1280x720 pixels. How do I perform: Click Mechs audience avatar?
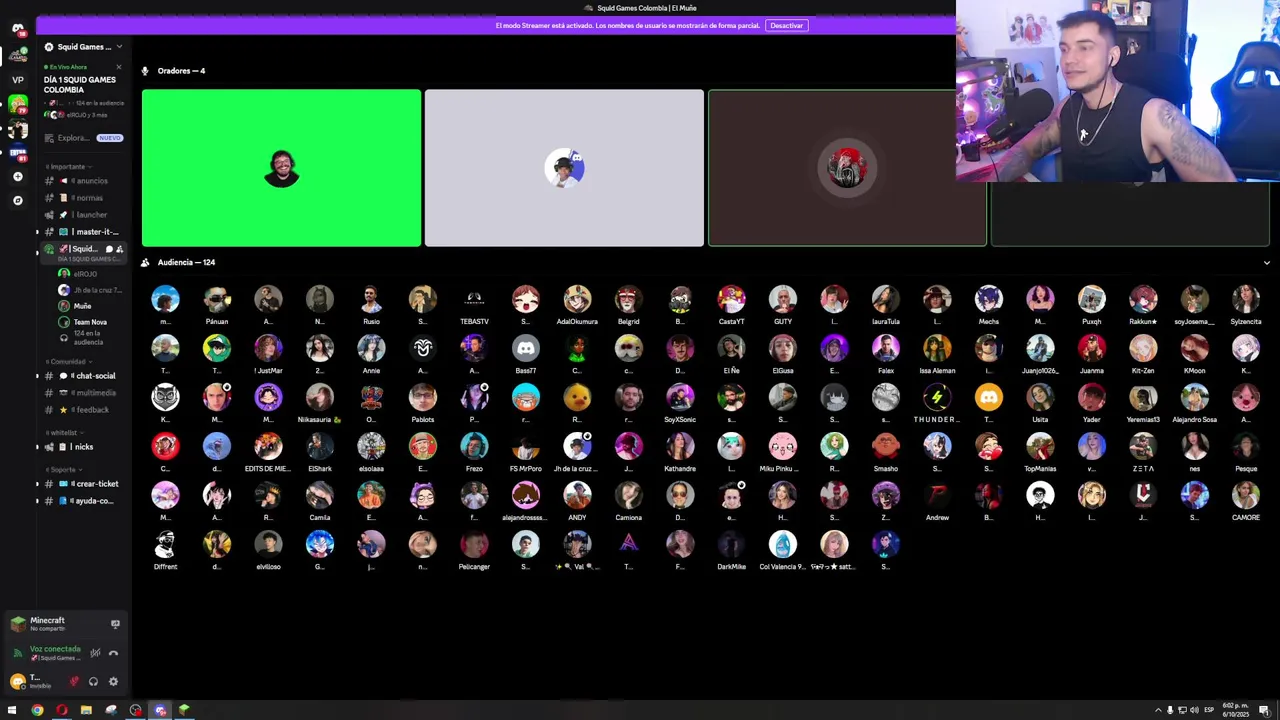point(988,299)
